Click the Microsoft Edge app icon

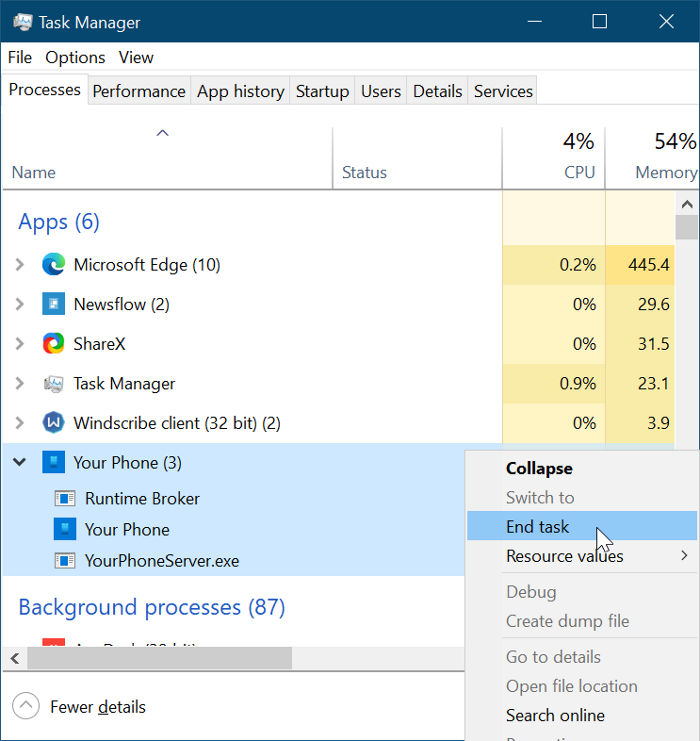click(53, 265)
